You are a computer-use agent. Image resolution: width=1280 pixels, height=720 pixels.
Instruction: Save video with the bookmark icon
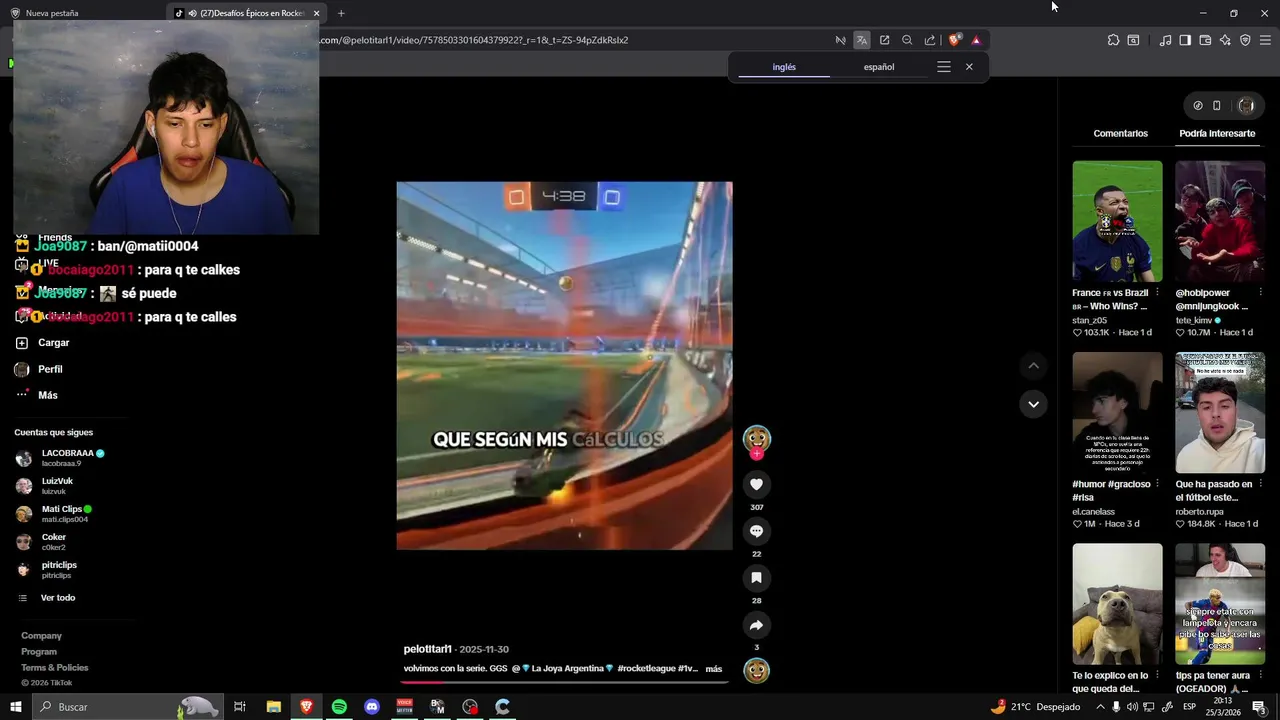click(x=756, y=578)
